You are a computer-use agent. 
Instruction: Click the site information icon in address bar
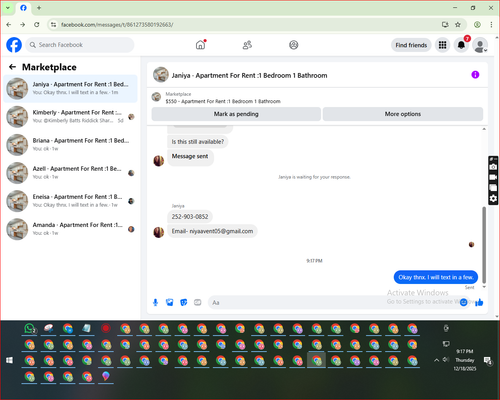(53, 25)
